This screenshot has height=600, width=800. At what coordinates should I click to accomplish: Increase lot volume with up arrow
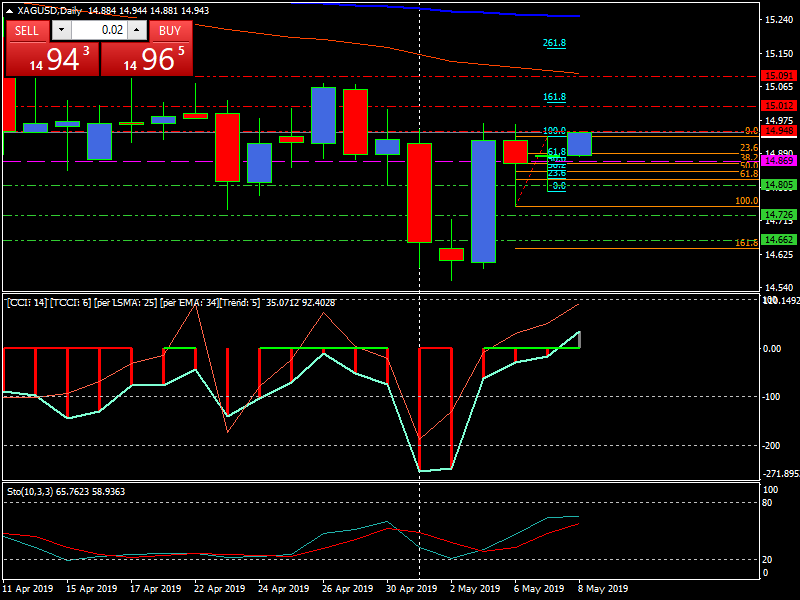pyautogui.click(x=138, y=31)
